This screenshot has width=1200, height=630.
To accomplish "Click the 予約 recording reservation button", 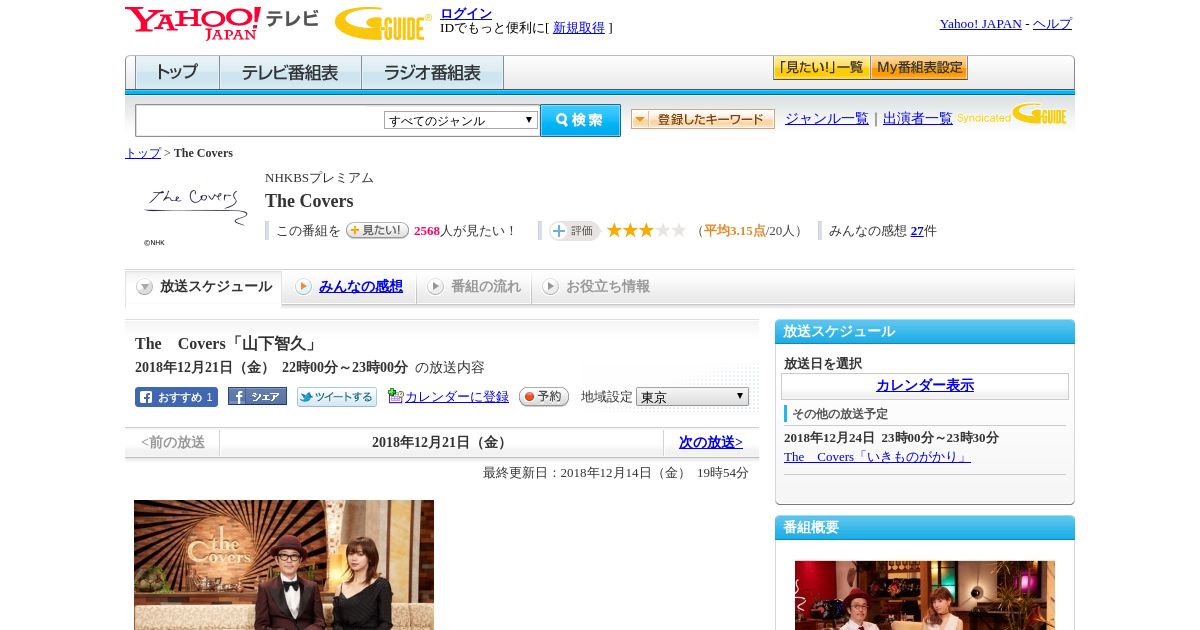I will [544, 397].
